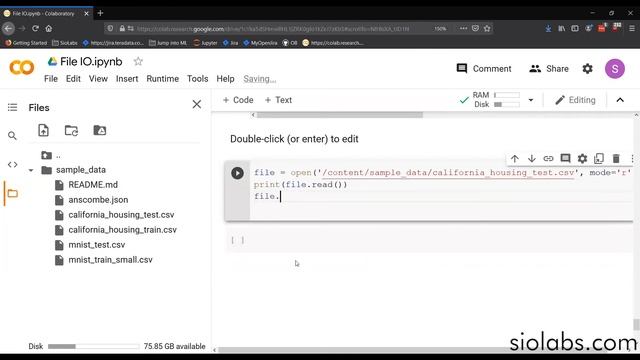Image resolution: width=640 pixels, height=360 pixels.
Task: Open the Getting Started bookmark
Action: coord(26,43)
